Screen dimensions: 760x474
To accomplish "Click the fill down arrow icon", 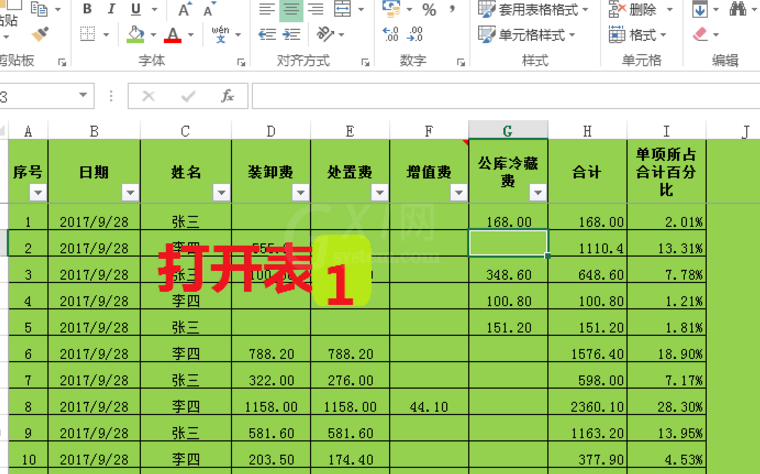I will (699, 9).
